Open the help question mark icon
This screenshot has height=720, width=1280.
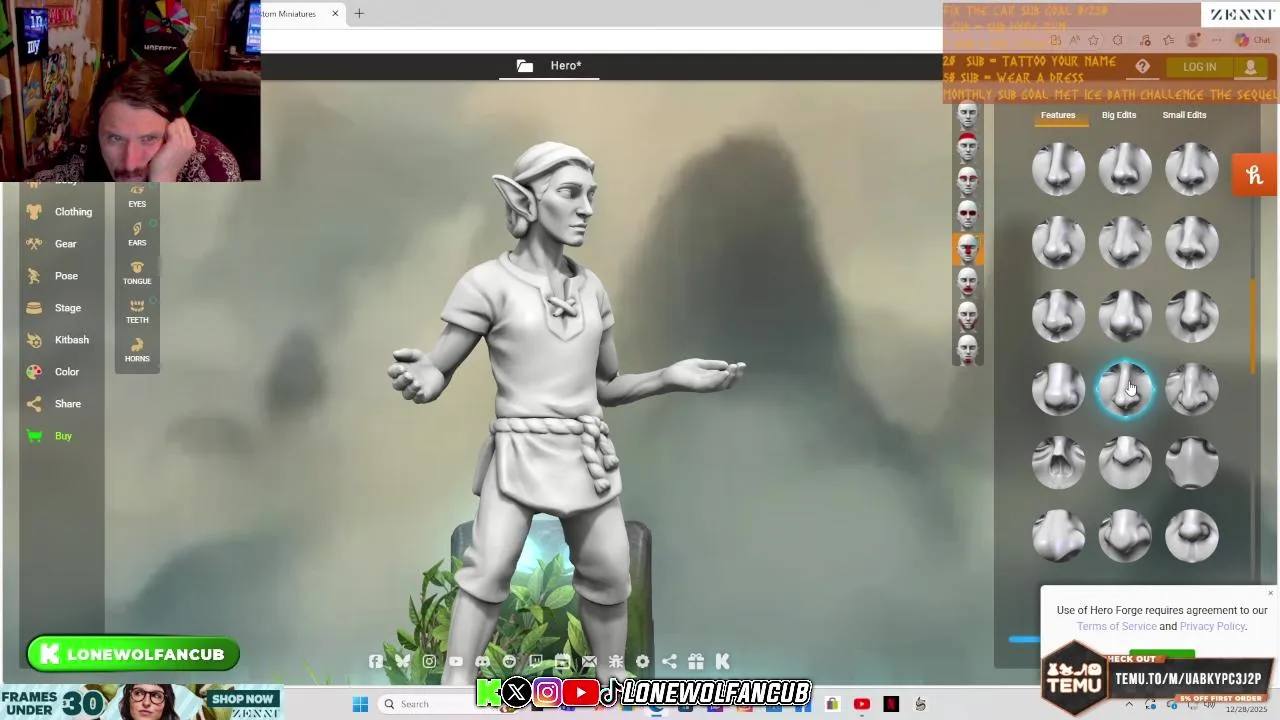pos(1143,67)
